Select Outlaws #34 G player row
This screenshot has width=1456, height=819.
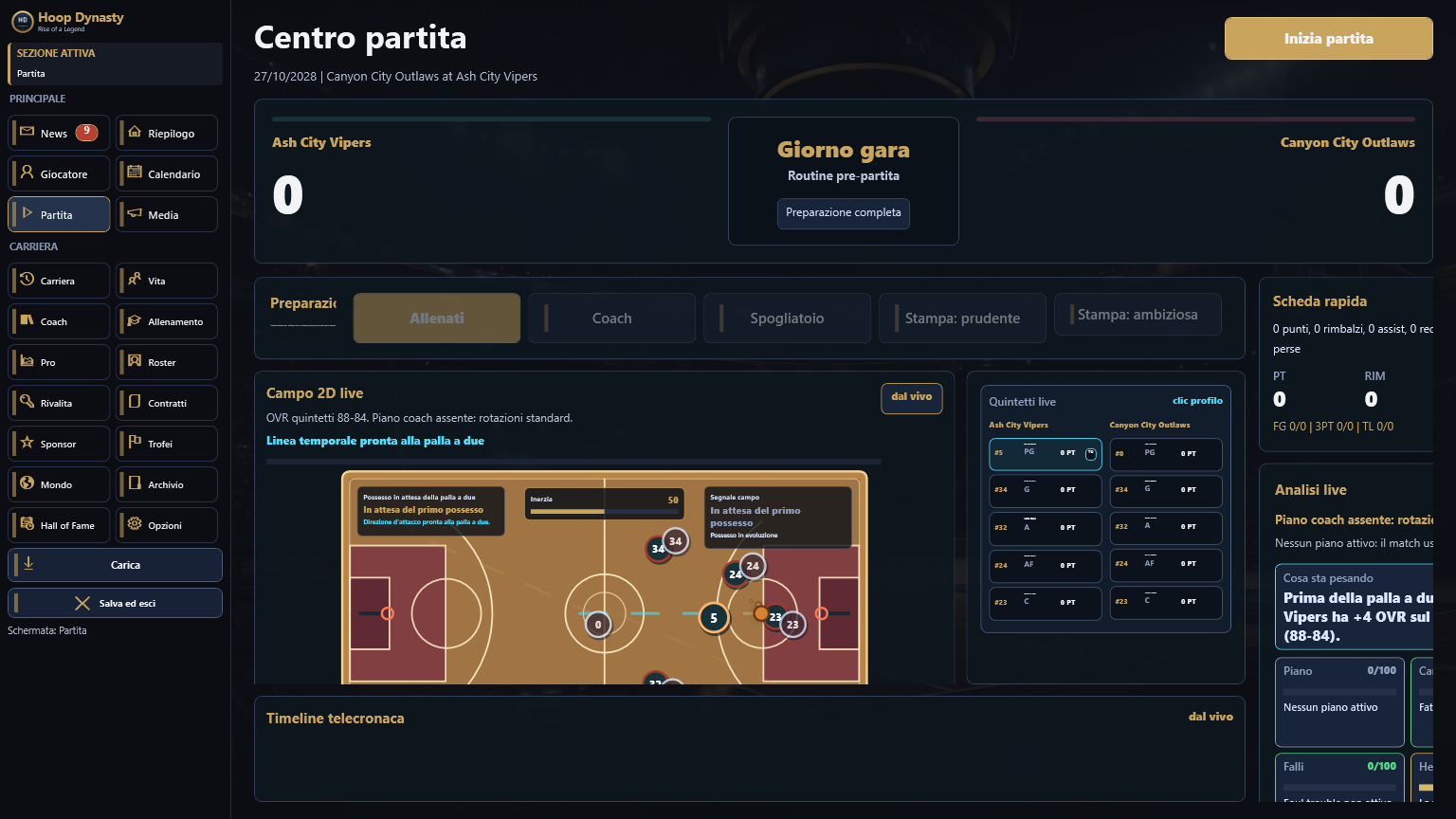[x=1166, y=491]
